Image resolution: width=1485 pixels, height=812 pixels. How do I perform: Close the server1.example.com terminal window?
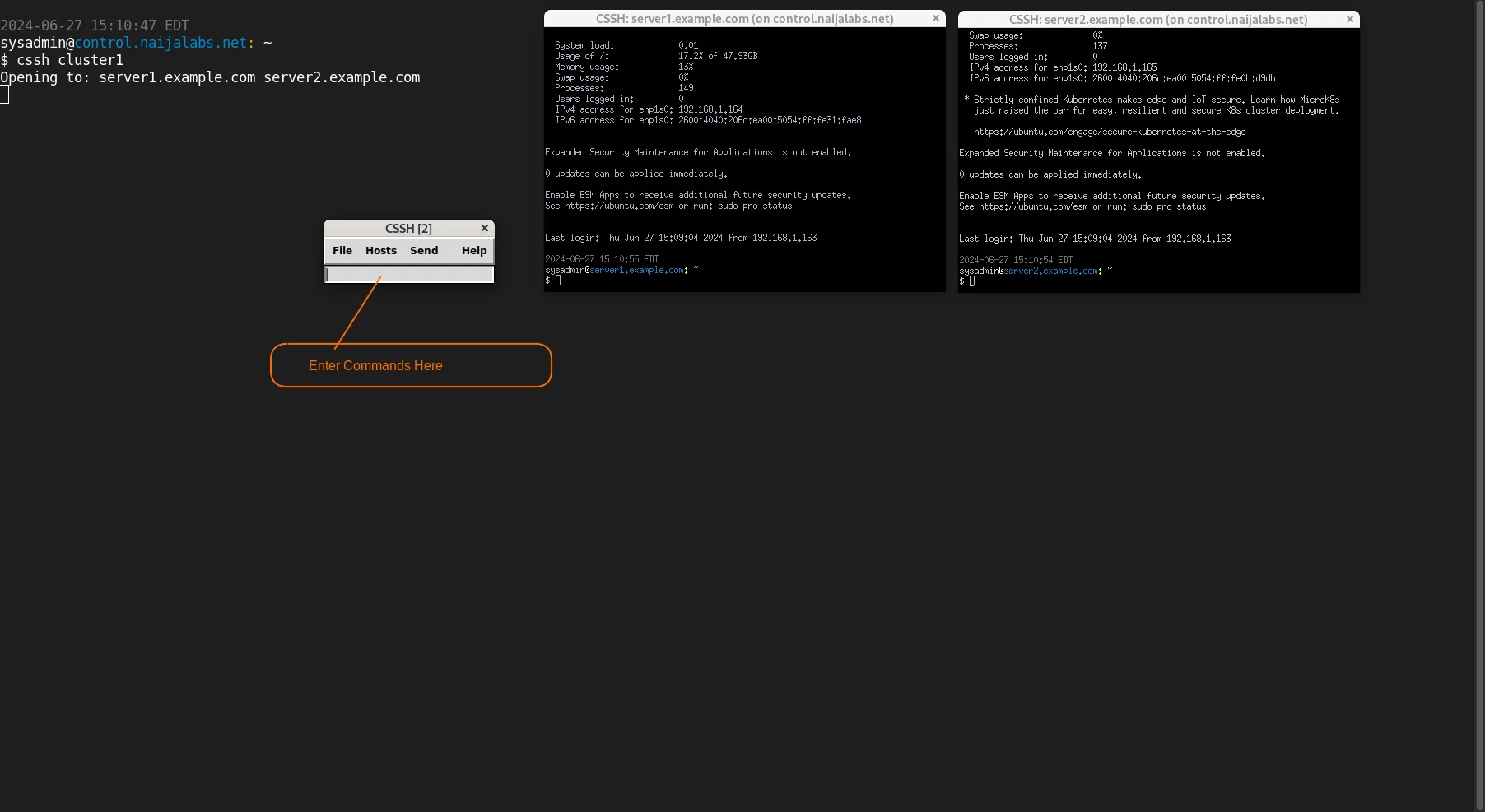click(x=936, y=18)
